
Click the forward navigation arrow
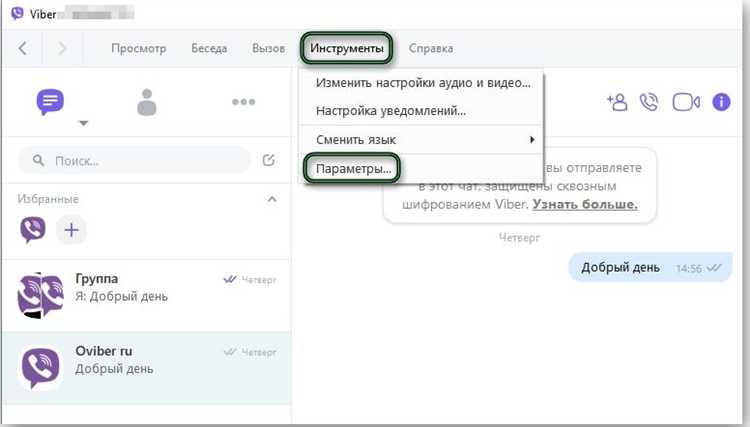point(62,48)
